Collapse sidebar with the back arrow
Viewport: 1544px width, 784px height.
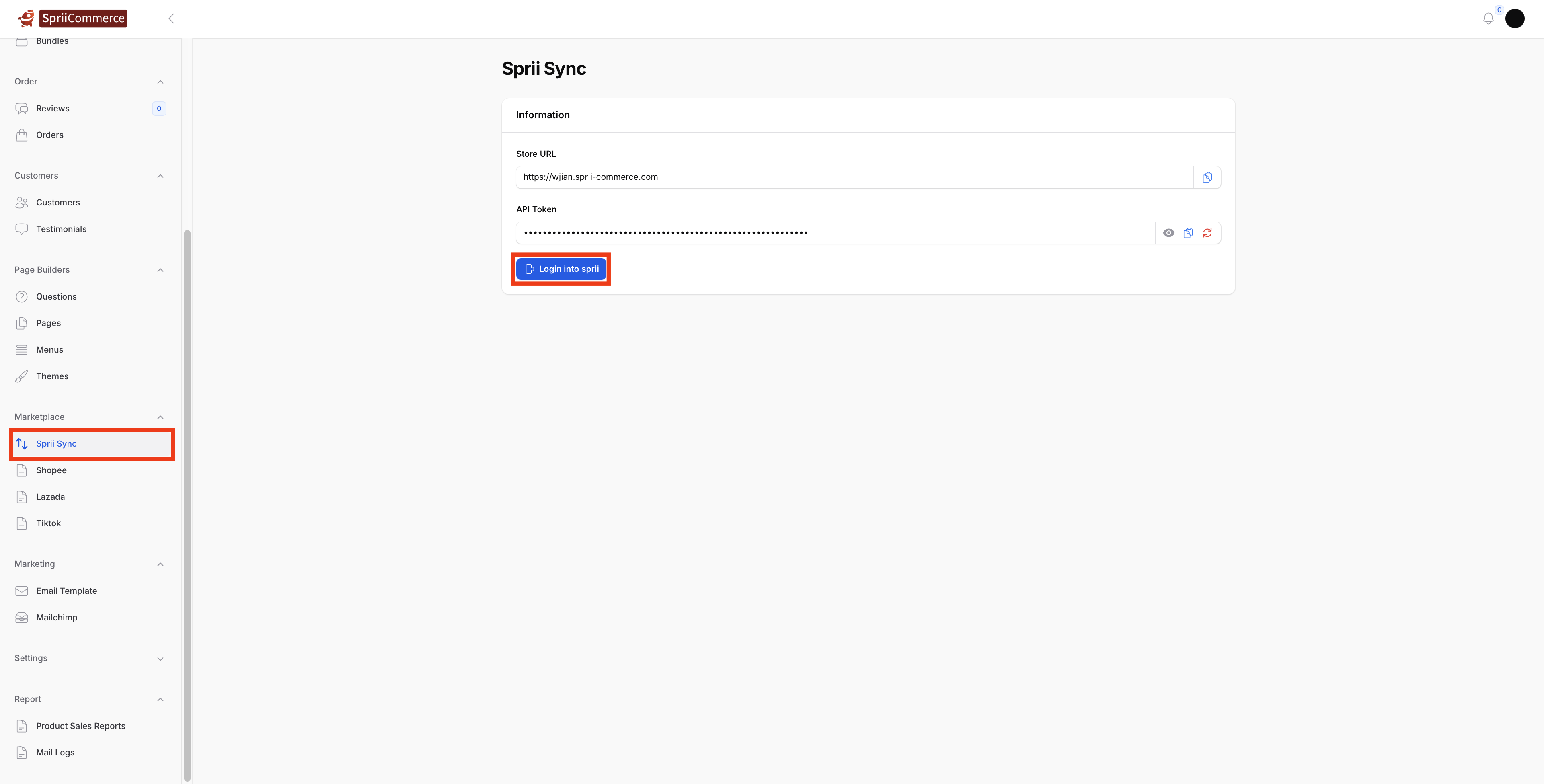pyautogui.click(x=171, y=18)
